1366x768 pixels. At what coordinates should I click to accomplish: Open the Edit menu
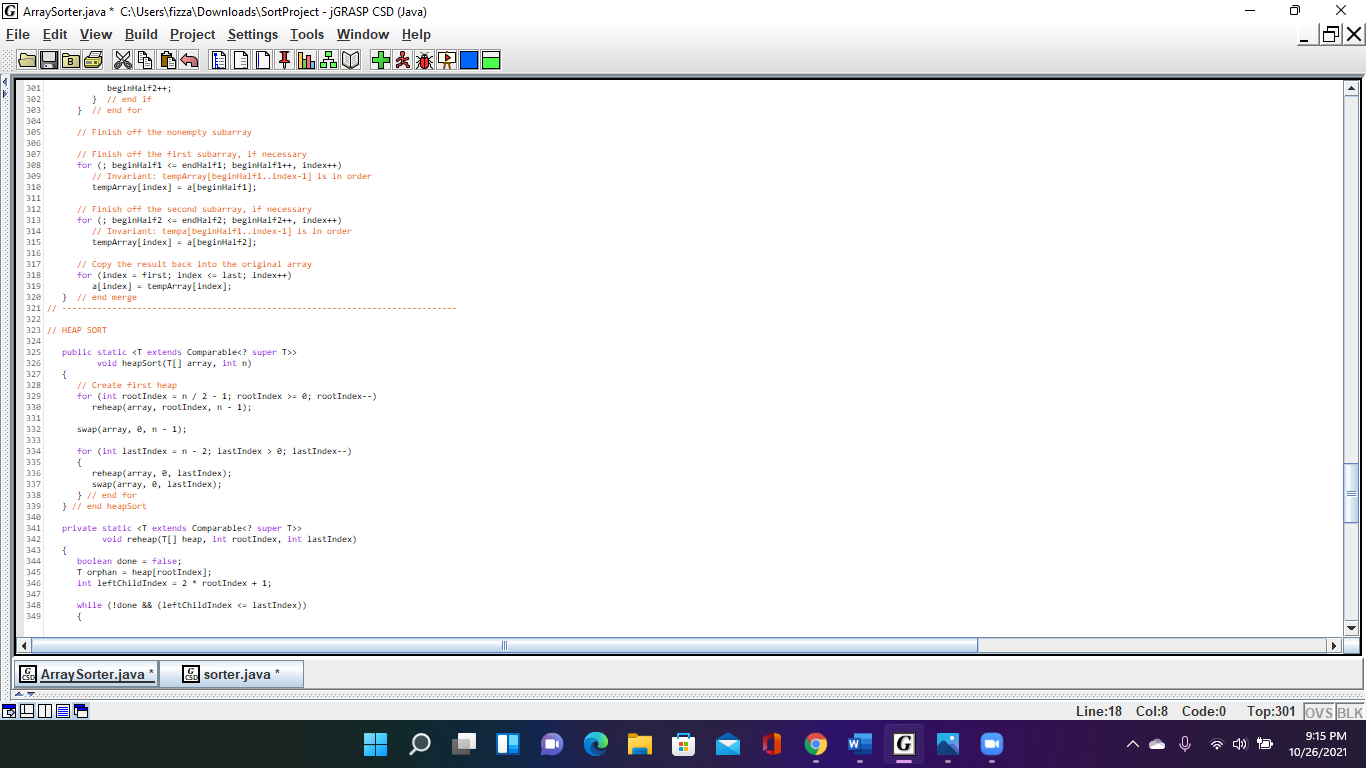click(55, 34)
